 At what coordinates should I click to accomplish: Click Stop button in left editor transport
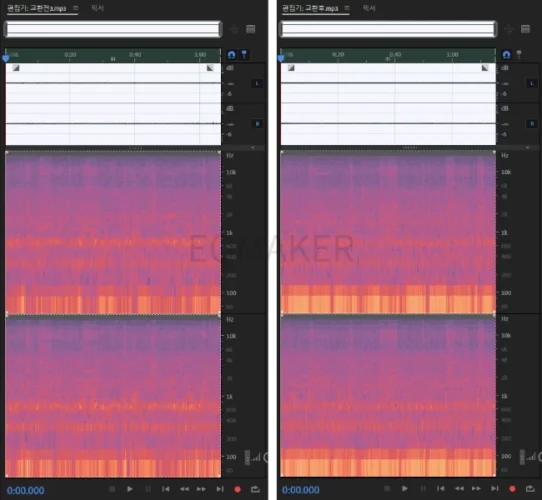112,489
